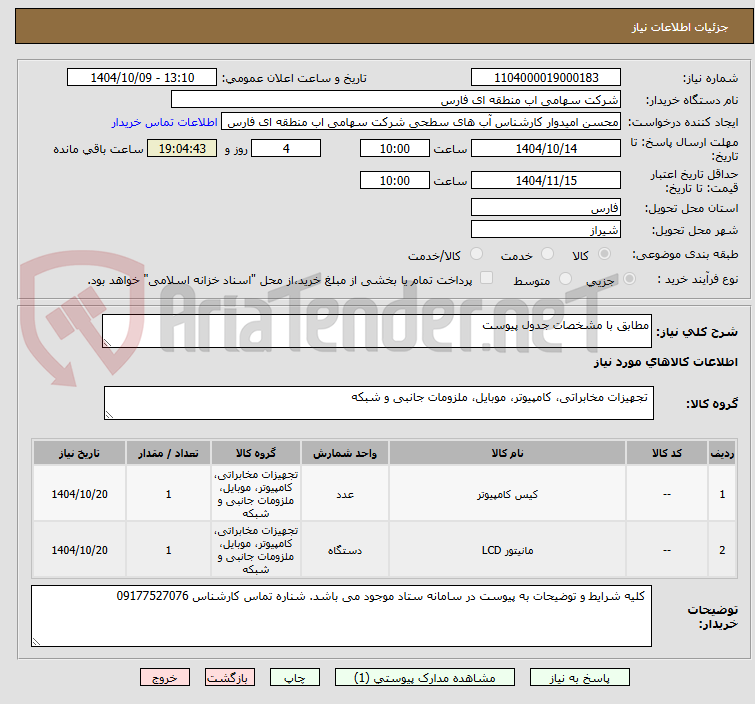Screen dimensions: 755x704
Task: Click the توضیحات خریدار text area
Action: (341, 616)
